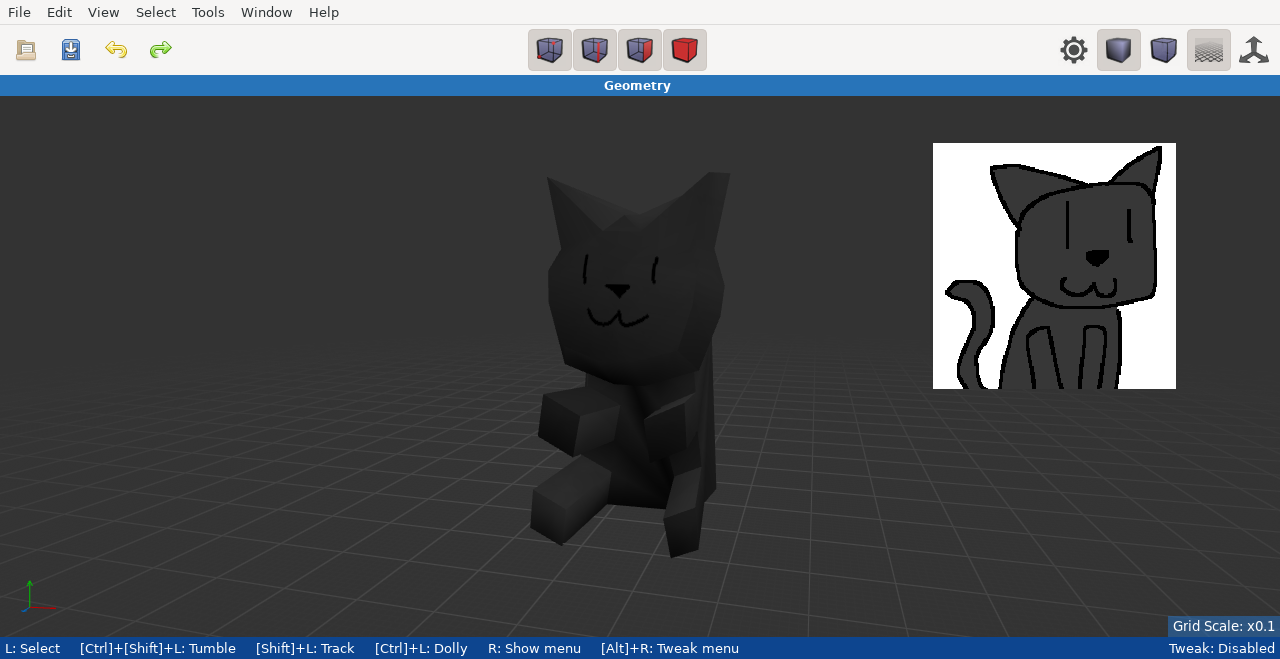Expand the Window menu
Screen dimensions: 1280x659
pos(266,12)
